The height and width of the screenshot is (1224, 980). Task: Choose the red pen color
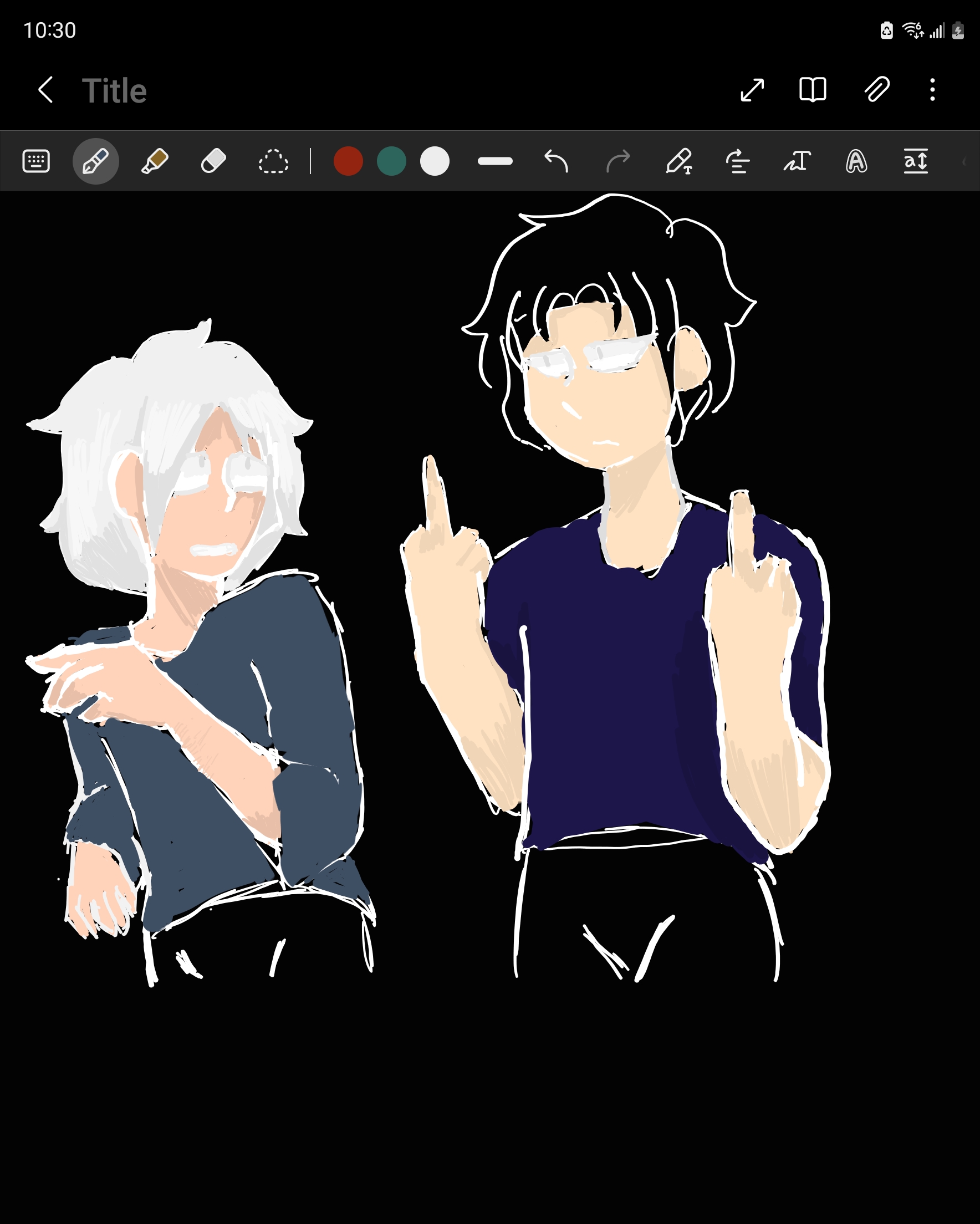tap(348, 161)
